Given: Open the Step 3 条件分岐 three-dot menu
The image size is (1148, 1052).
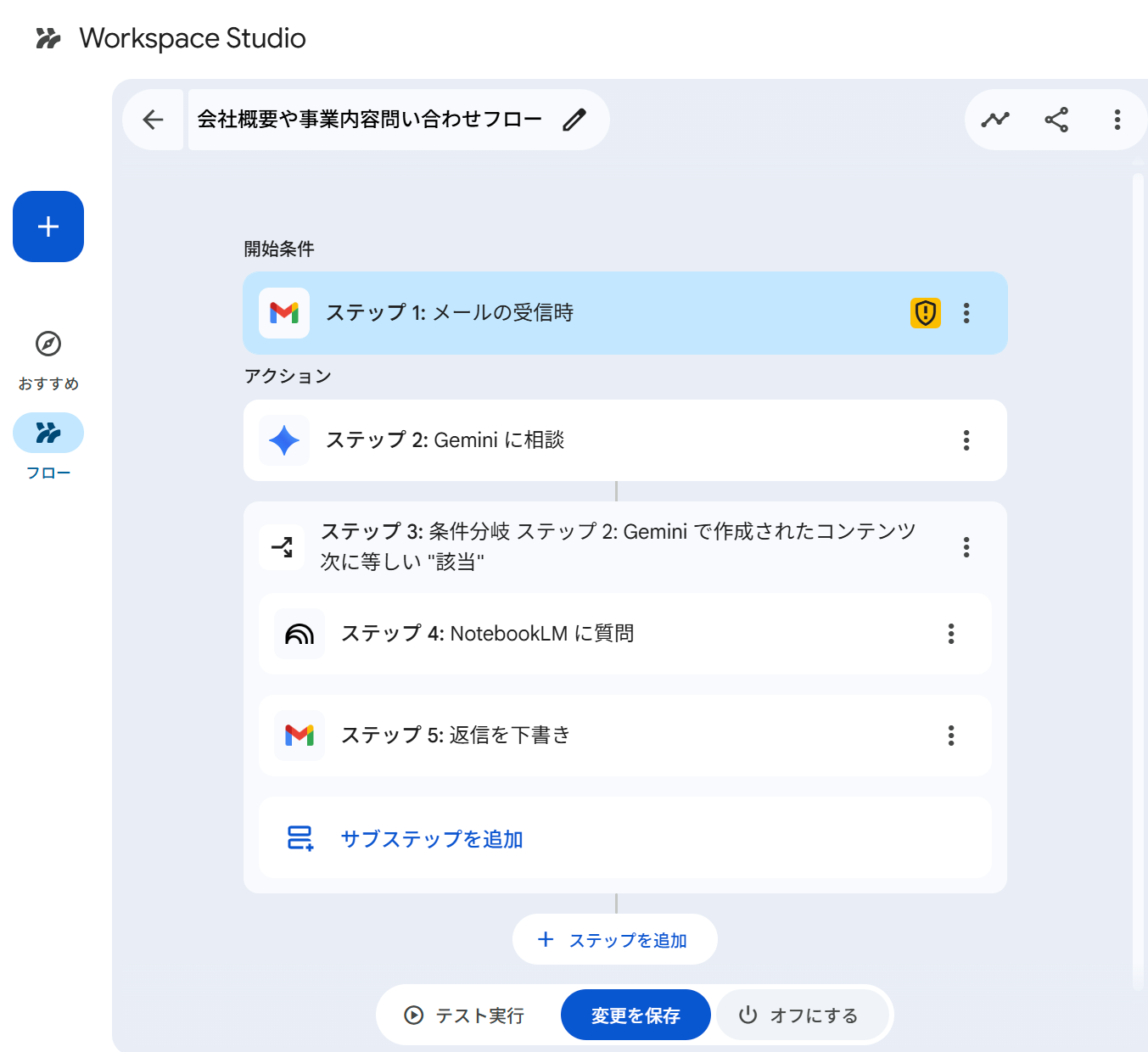Looking at the screenshot, I should [966, 547].
